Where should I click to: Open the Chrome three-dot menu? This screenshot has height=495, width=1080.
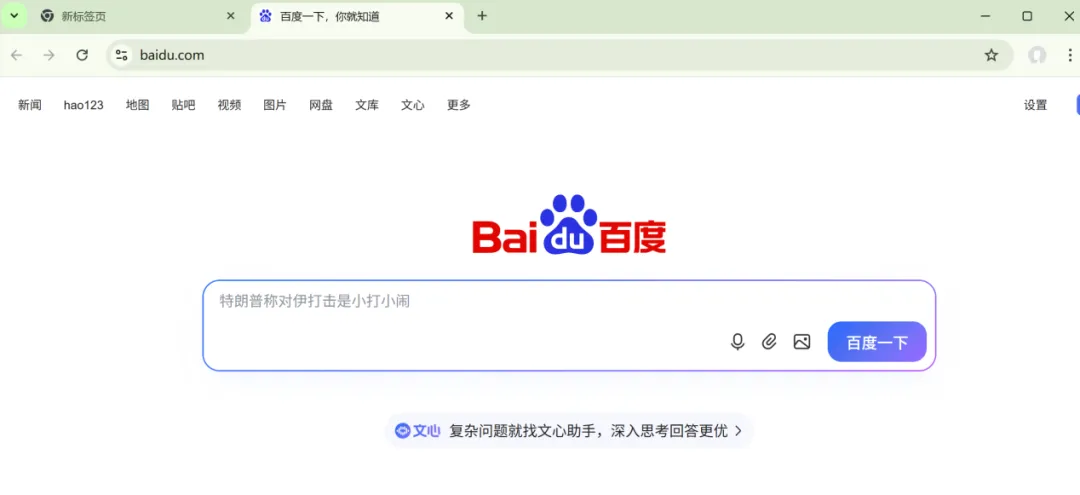tap(1070, 55)
